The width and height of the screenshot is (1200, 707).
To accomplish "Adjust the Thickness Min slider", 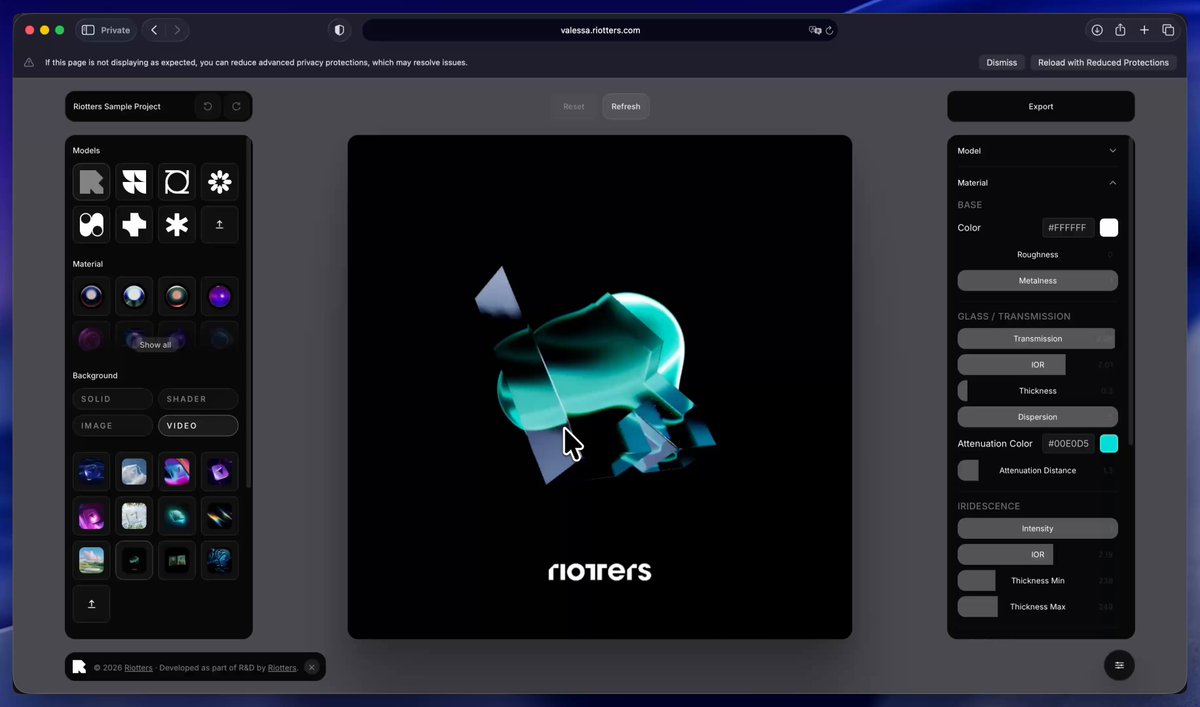I will coord(1037,581).
